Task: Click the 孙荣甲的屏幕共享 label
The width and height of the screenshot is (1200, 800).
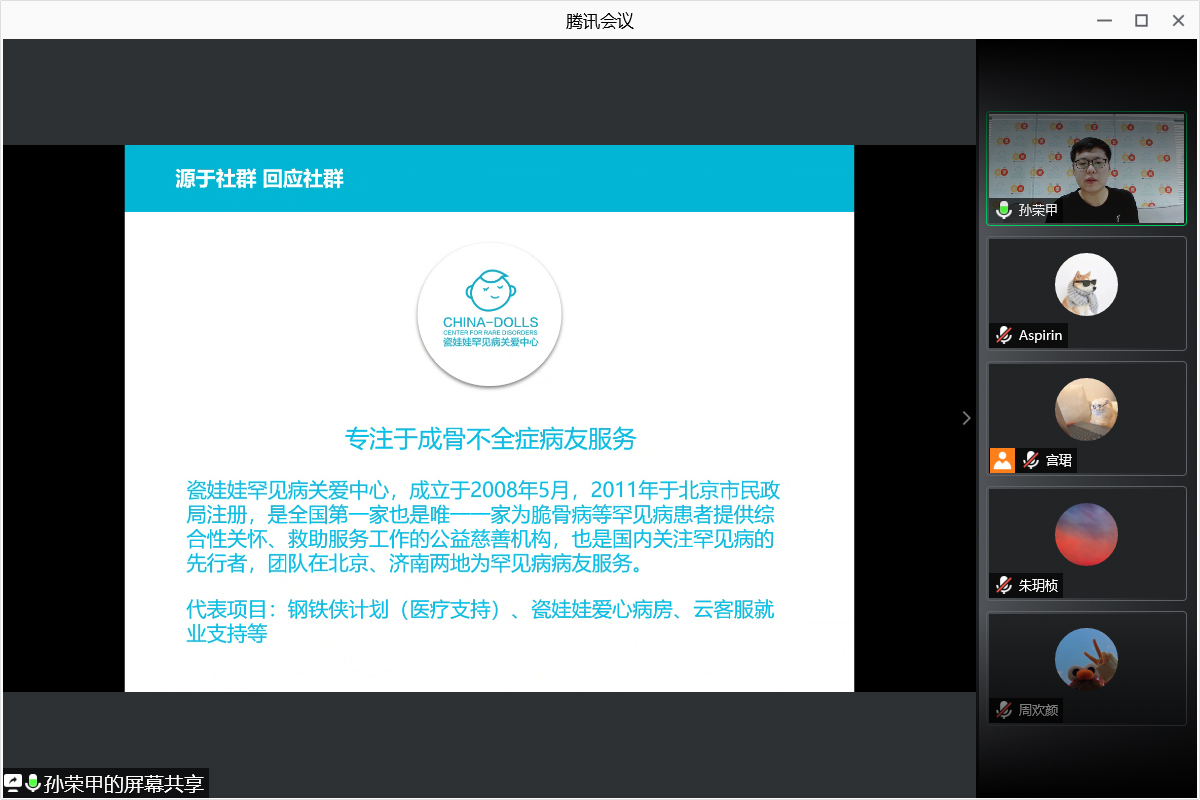Action: 124,784
